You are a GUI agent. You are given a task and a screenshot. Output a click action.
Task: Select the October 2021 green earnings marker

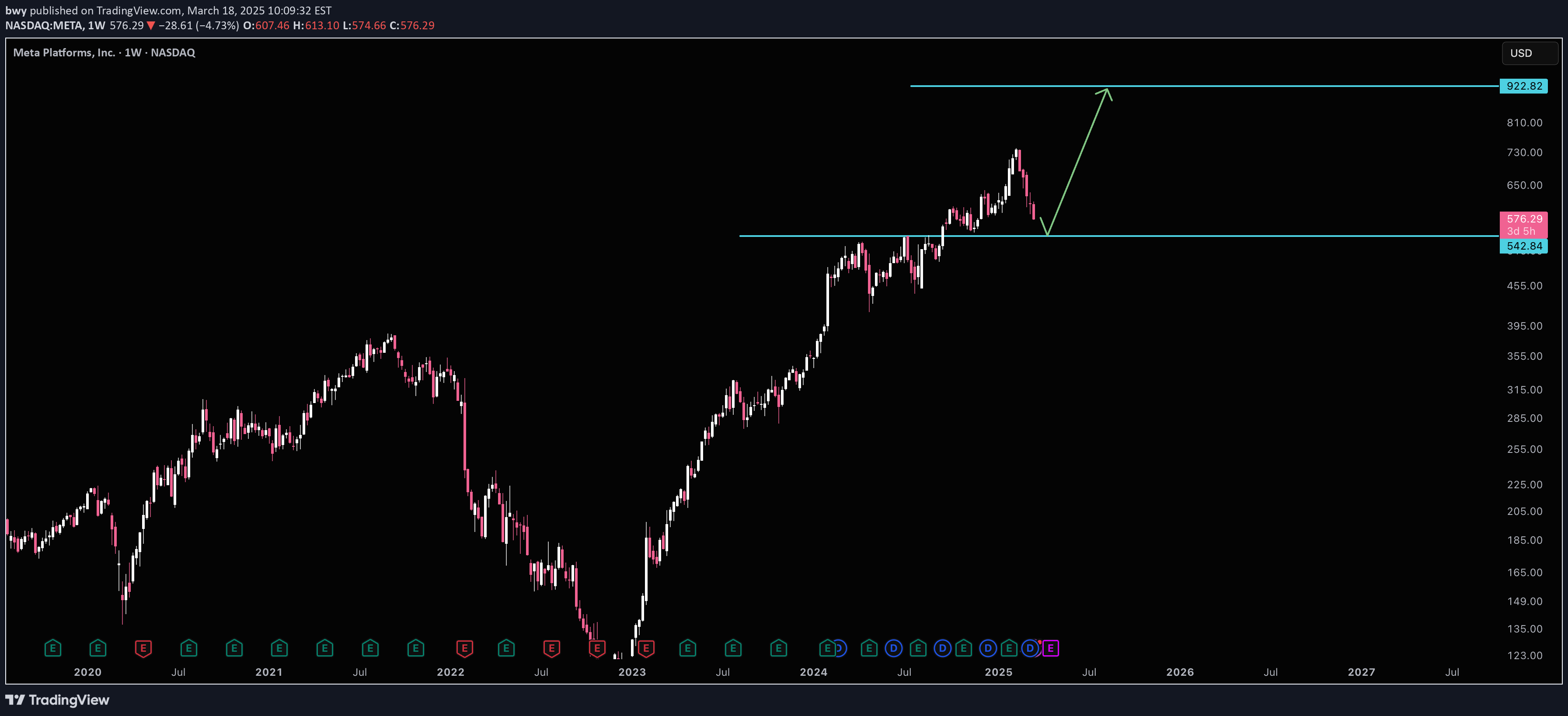pyautogui.click(x=416, y=649)
